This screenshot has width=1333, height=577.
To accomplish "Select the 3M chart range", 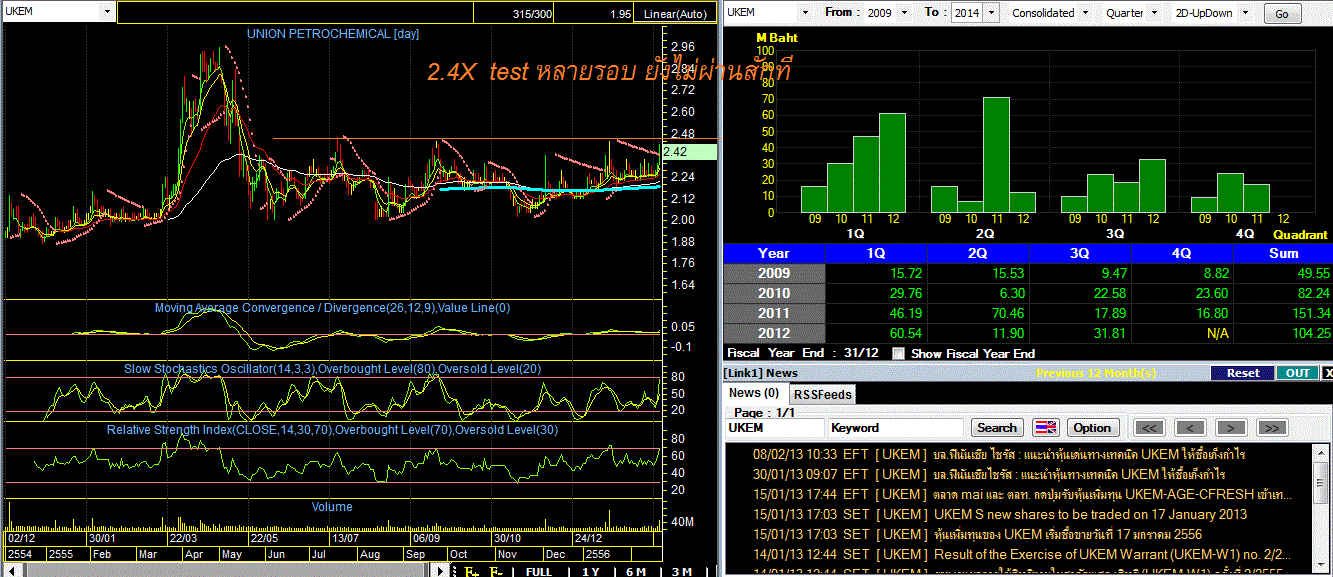I will [x=682, y=571].
